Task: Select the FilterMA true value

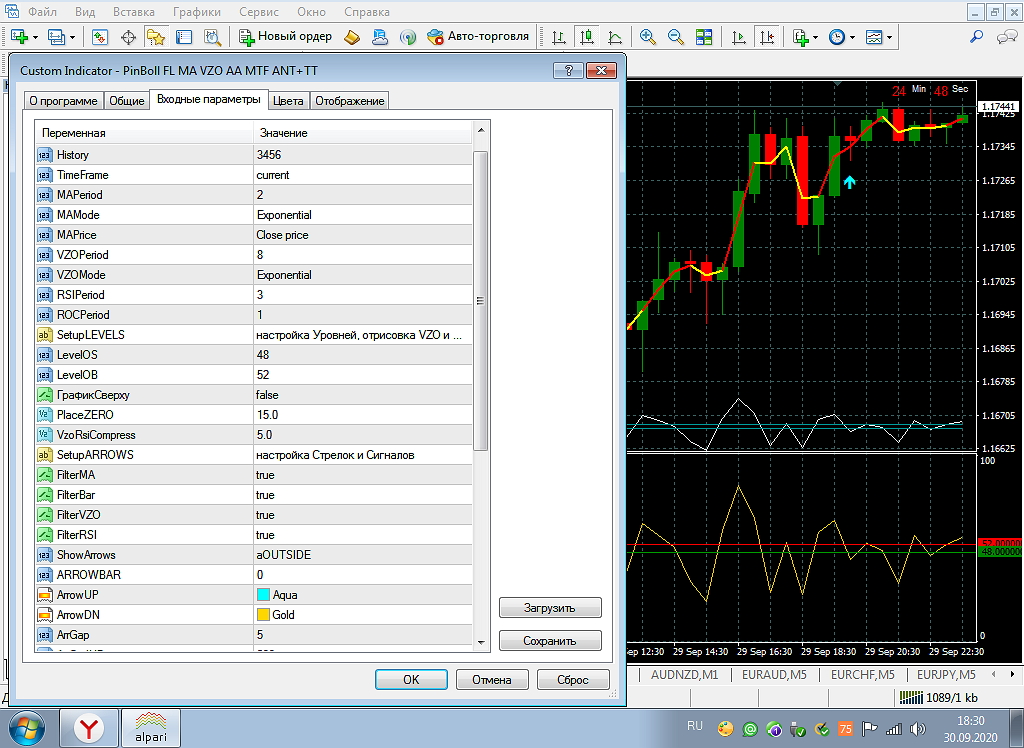Action: pos(362,475)
